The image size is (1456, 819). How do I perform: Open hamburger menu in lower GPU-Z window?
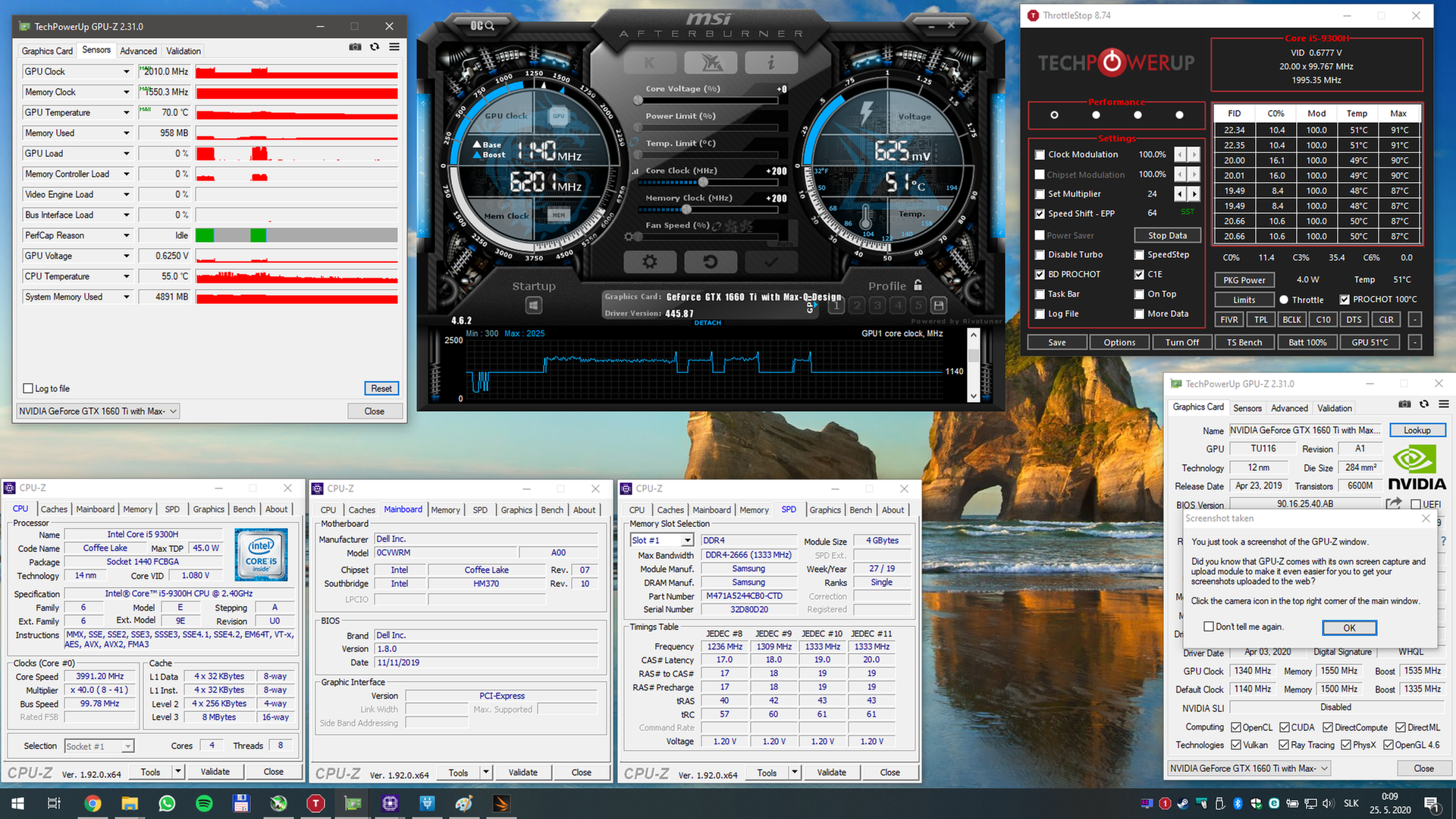tap(1444, 404)
